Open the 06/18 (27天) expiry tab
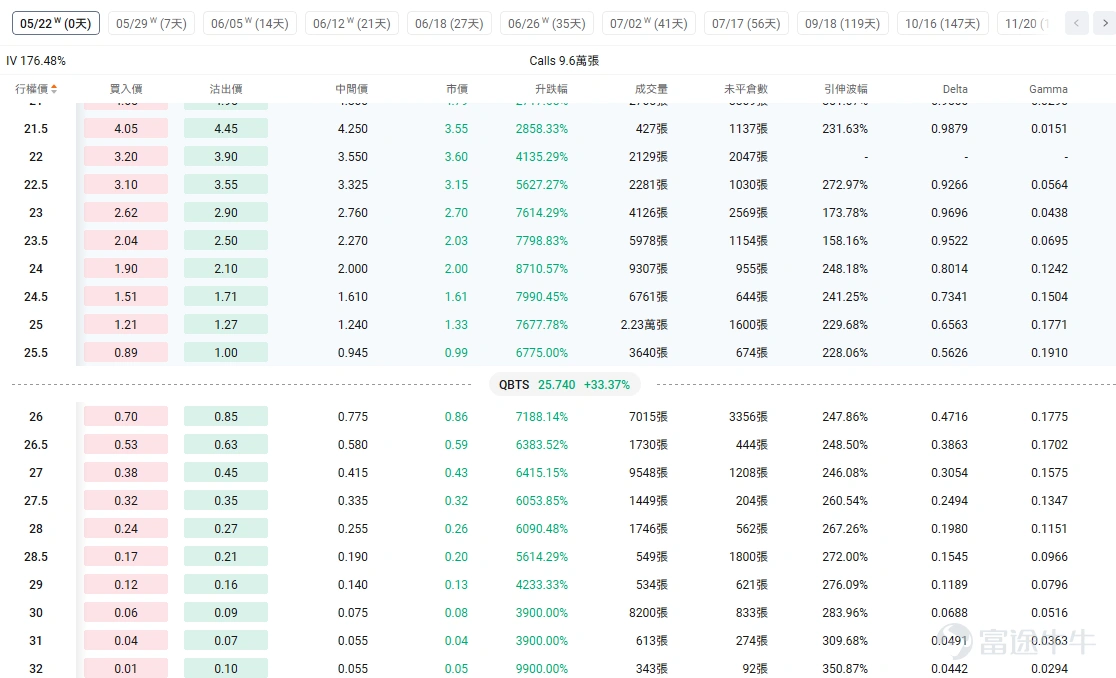 click(449, 23)
